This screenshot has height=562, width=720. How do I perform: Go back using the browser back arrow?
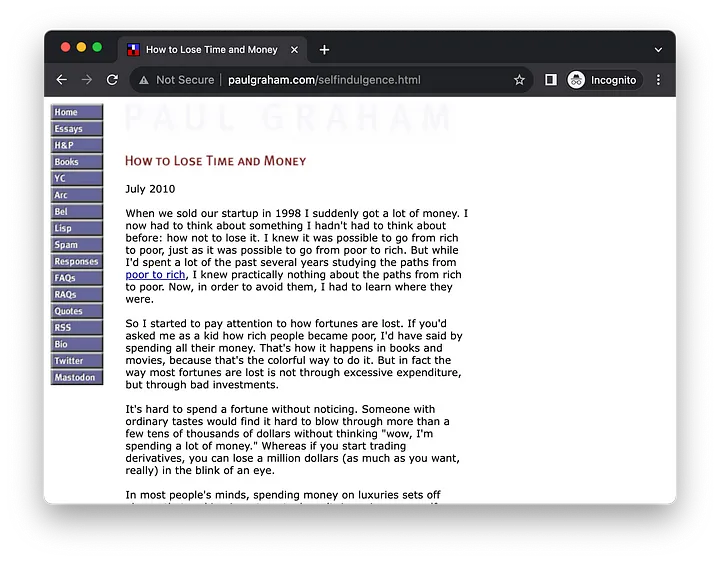coord(62,80)
